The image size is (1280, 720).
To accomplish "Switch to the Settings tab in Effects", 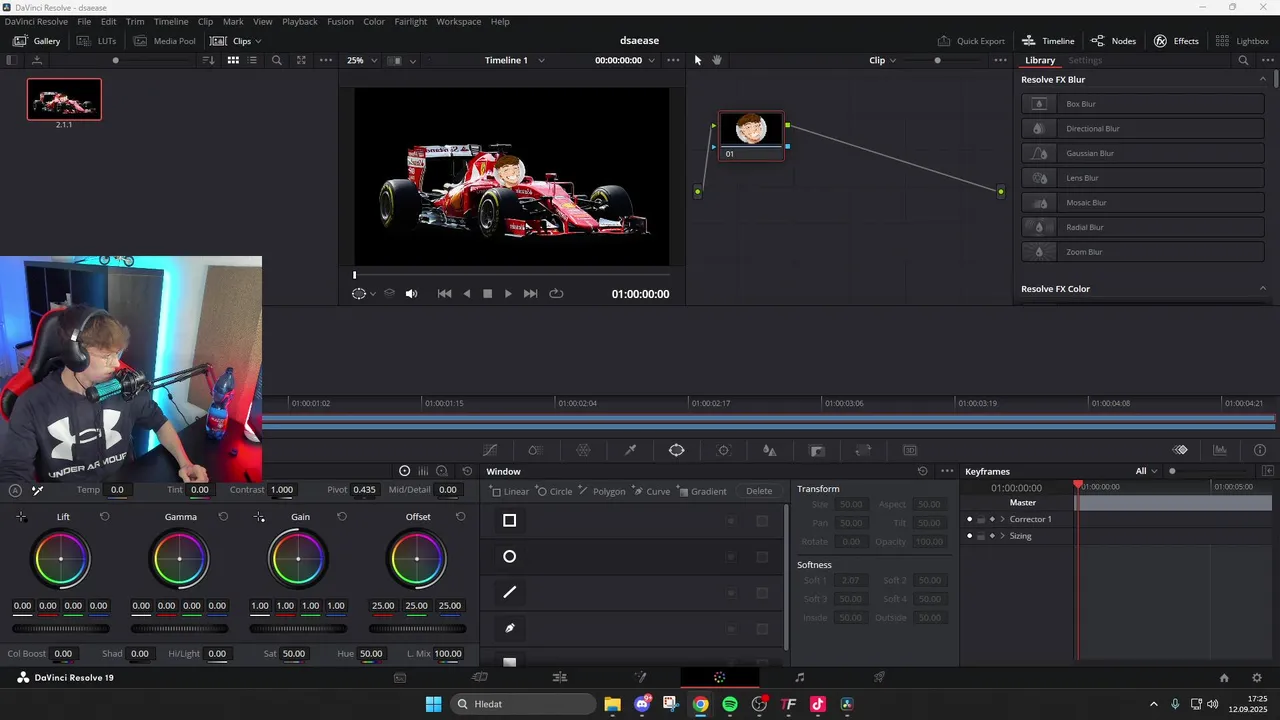I will pos(1085,60).
